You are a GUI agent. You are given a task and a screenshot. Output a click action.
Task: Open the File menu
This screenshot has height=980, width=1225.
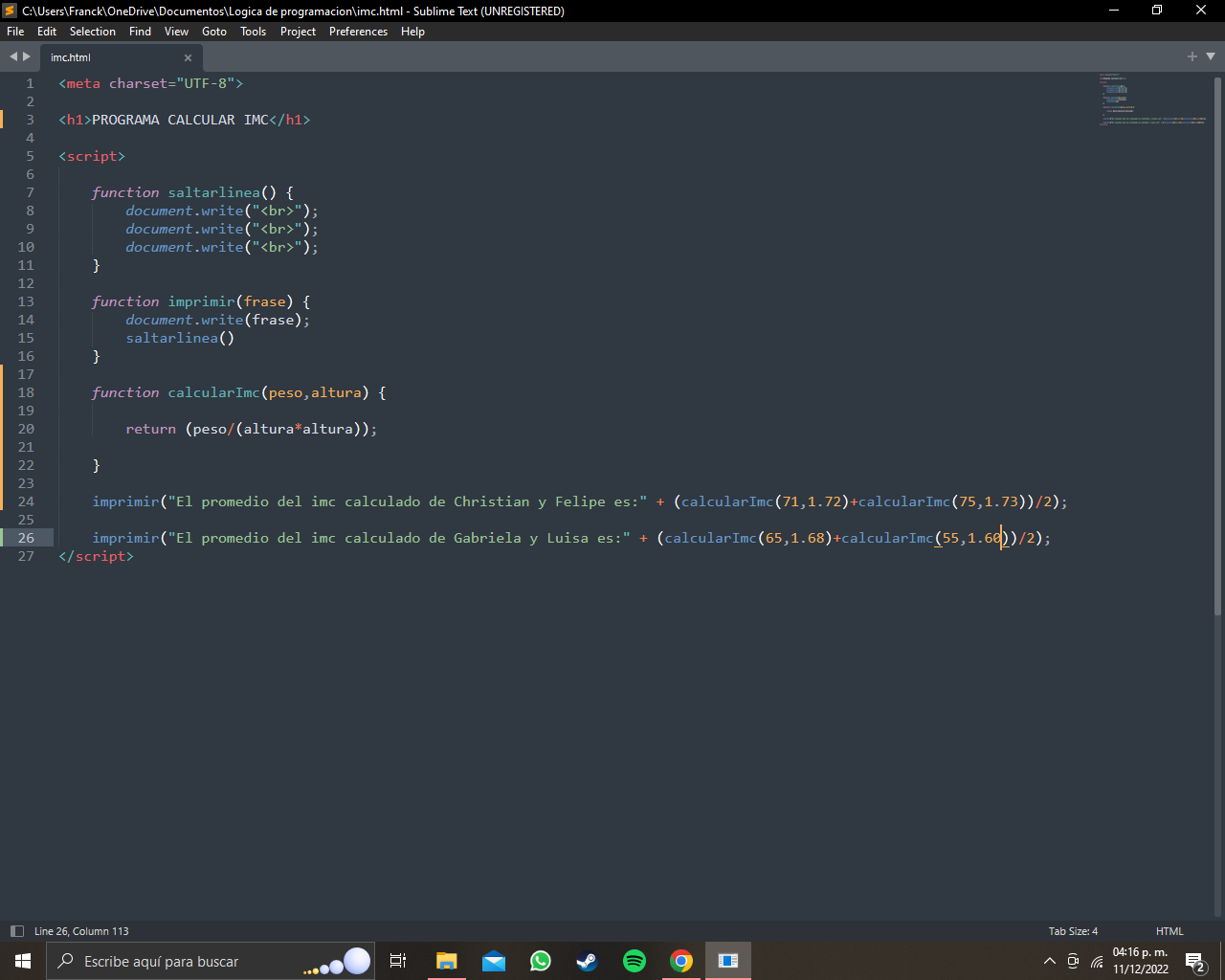point(15,32)
